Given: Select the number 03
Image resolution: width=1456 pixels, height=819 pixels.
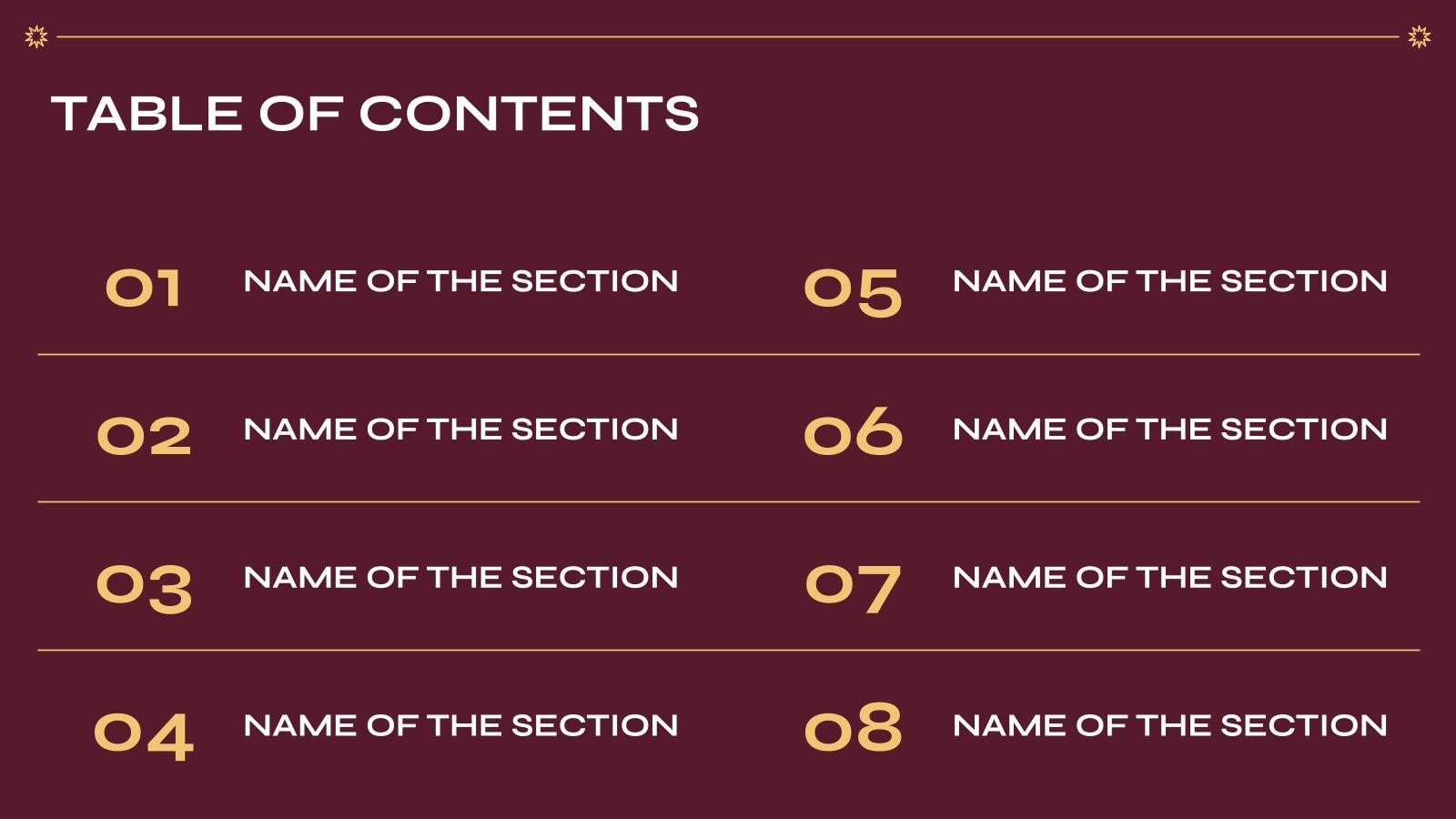Looking at the screenshot, I should [144, 587].
